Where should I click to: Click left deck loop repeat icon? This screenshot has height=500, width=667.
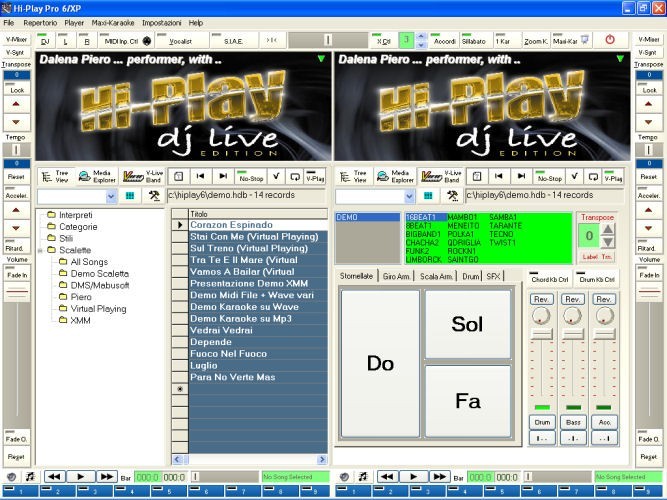(x=295, y=176)
